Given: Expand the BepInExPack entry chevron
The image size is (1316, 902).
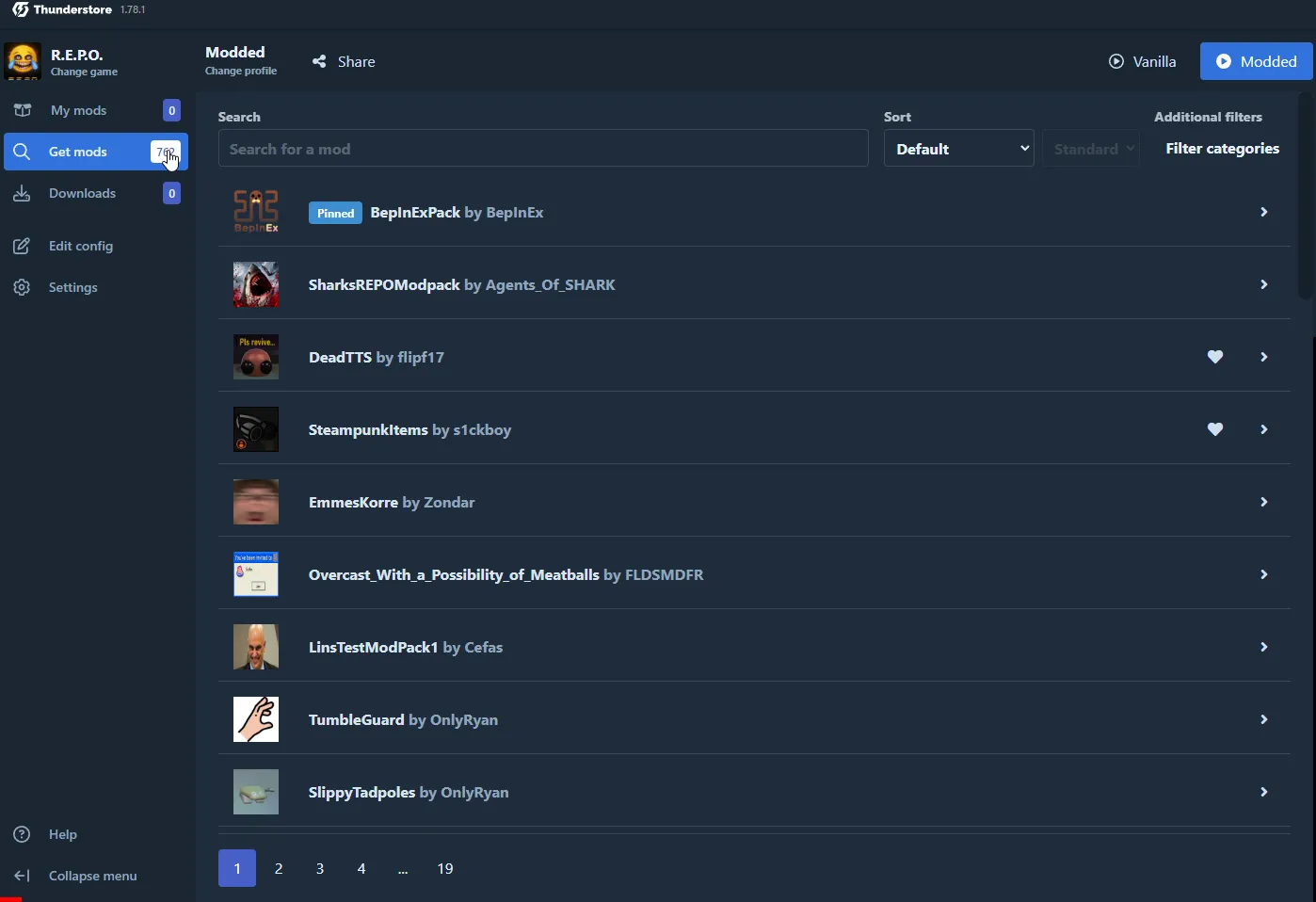Looking at the screenshot, I should [x=1263, y=212].
